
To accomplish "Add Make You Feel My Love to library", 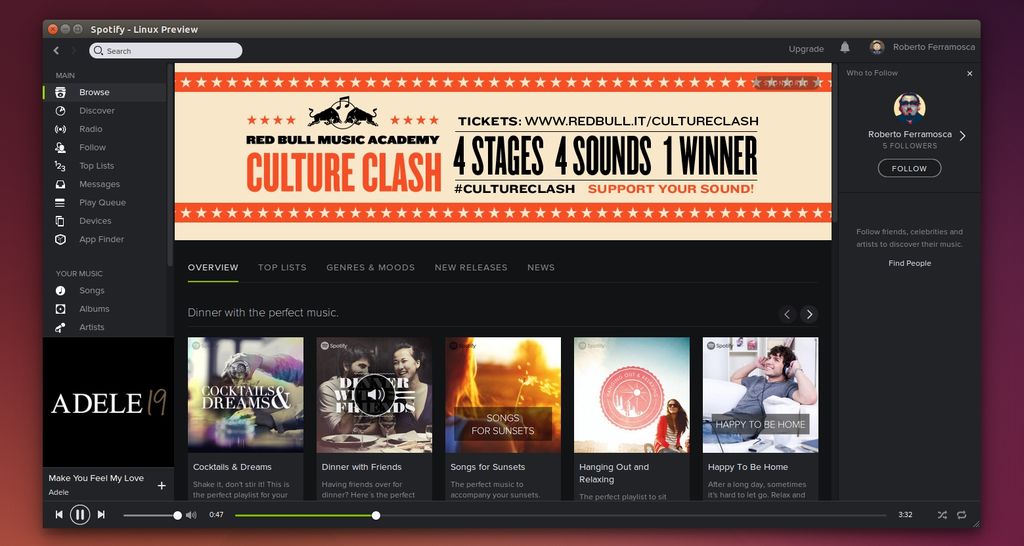I will coord(161,485).
